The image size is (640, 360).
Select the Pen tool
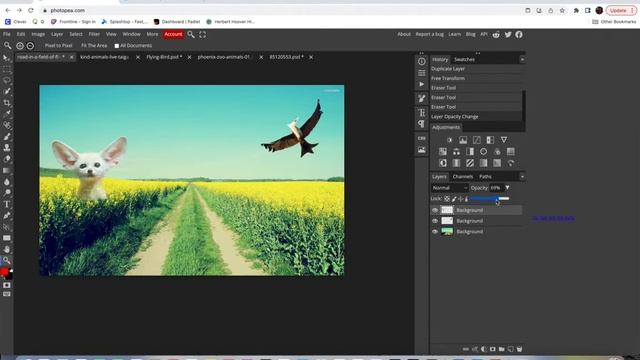[x=7, y=215]
